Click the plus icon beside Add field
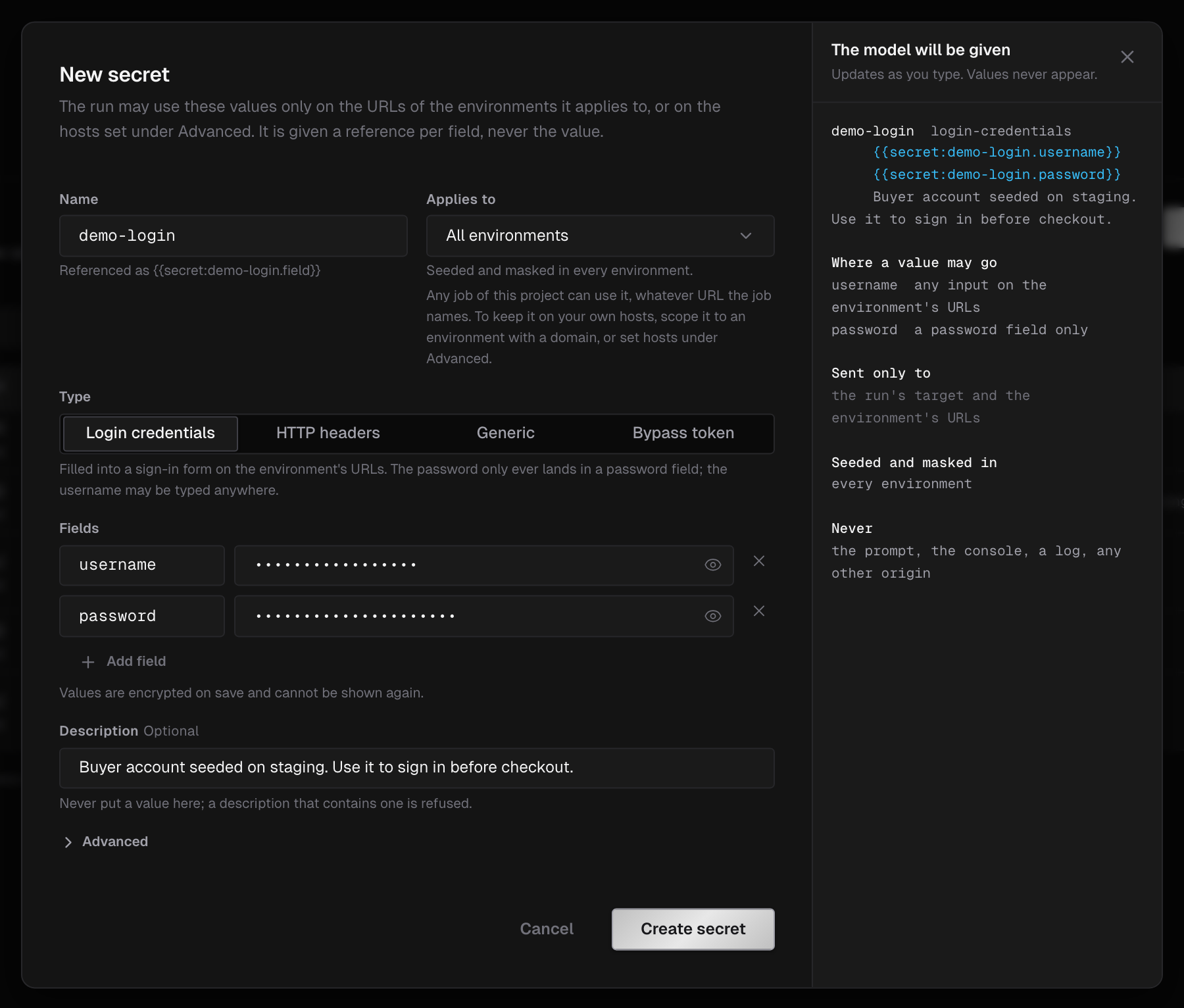 (88, 662)
